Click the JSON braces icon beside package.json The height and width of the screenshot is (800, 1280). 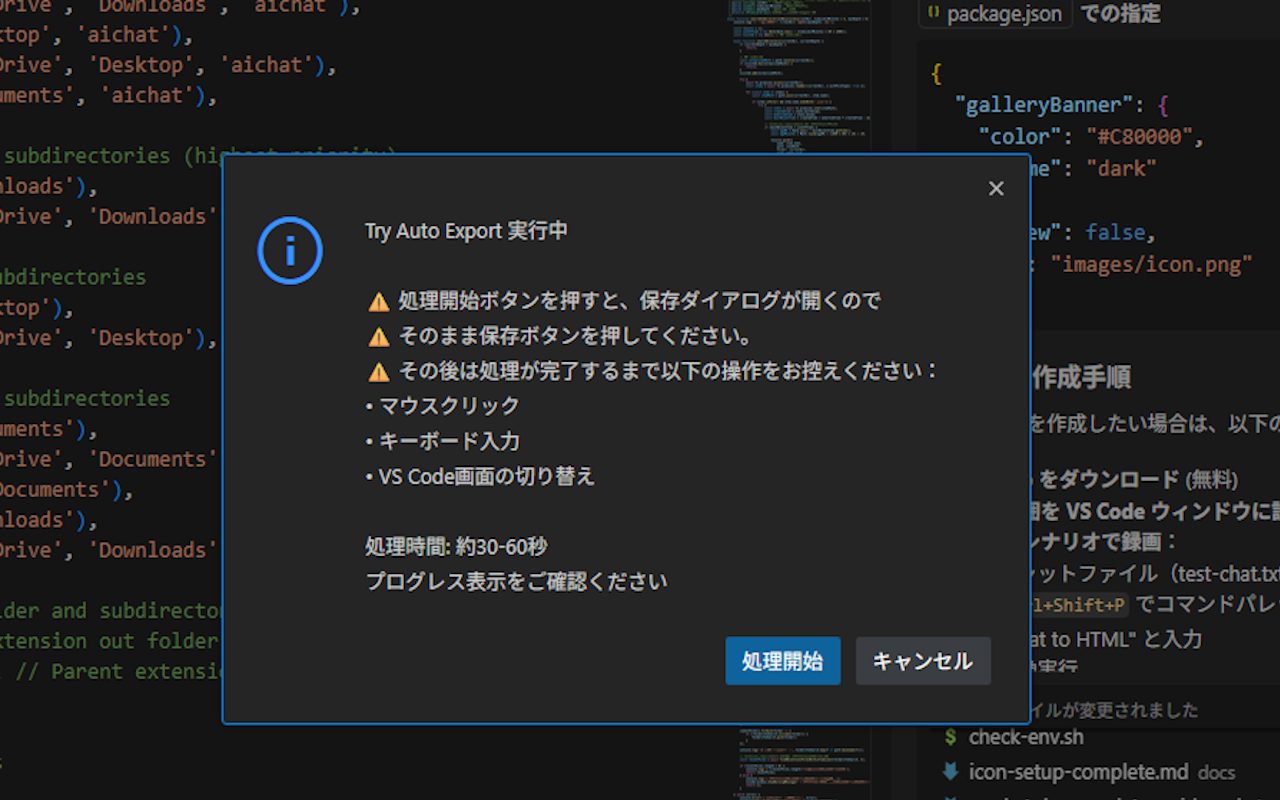click(933, 14)
